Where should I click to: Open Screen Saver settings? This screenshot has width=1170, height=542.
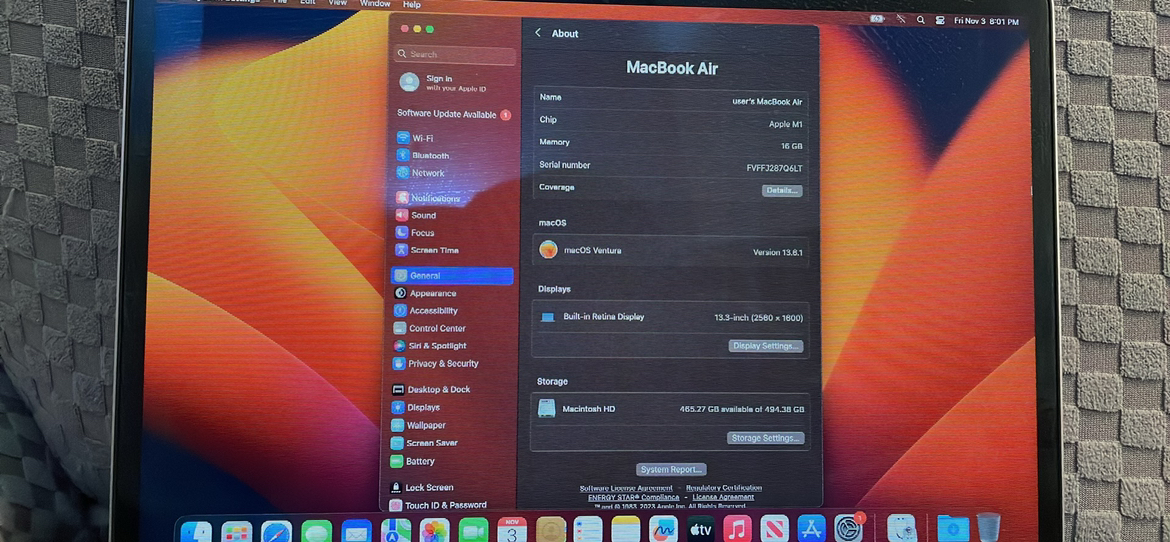[424, 443]
